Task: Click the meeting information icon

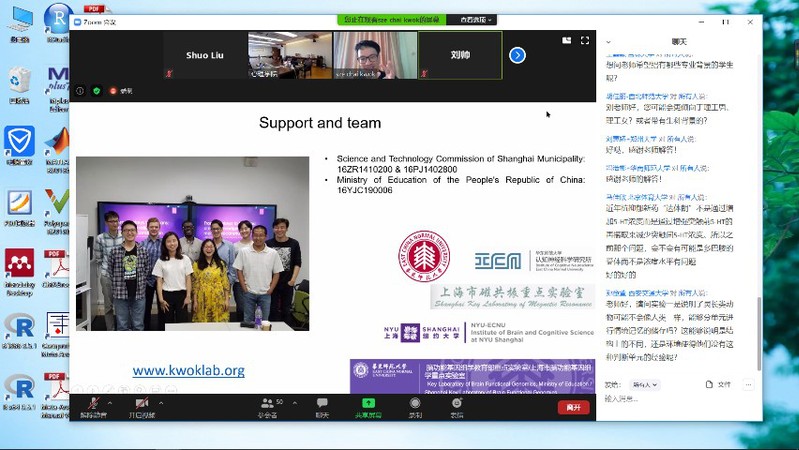Action: click(x=80, y=91)
